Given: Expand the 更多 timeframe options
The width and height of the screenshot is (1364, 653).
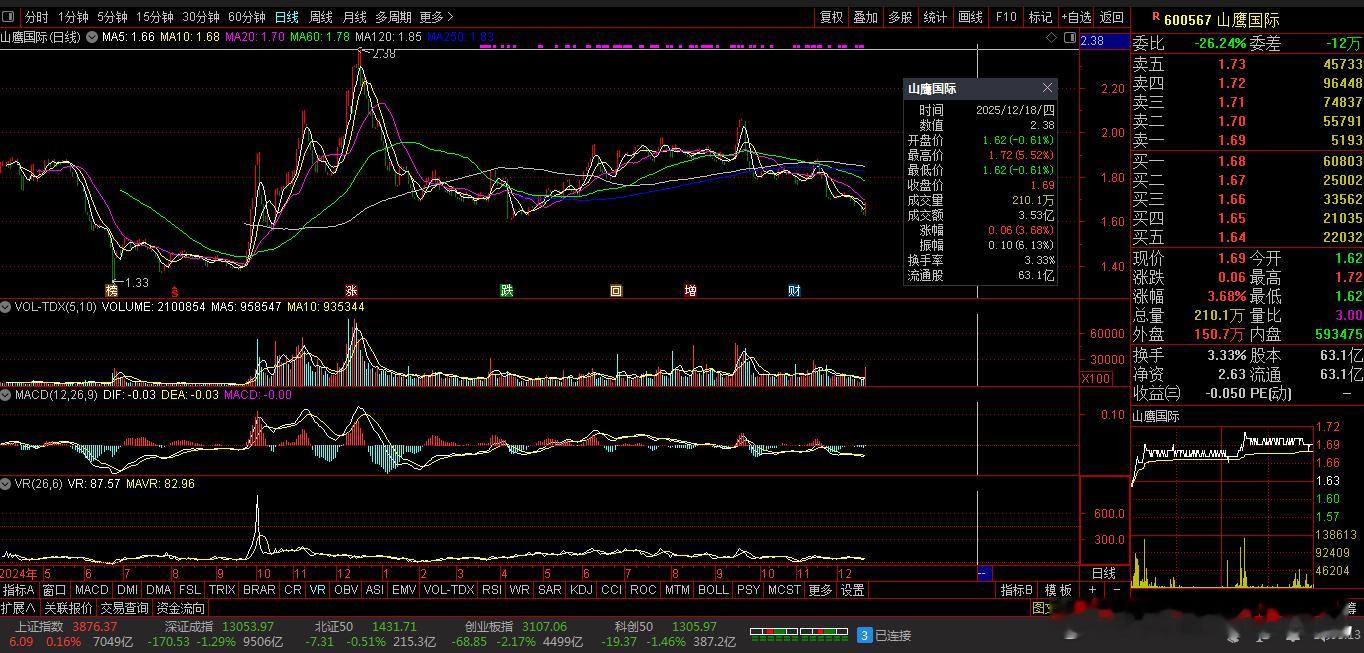Looking at the screenshot, I should (x=436, y=17).
